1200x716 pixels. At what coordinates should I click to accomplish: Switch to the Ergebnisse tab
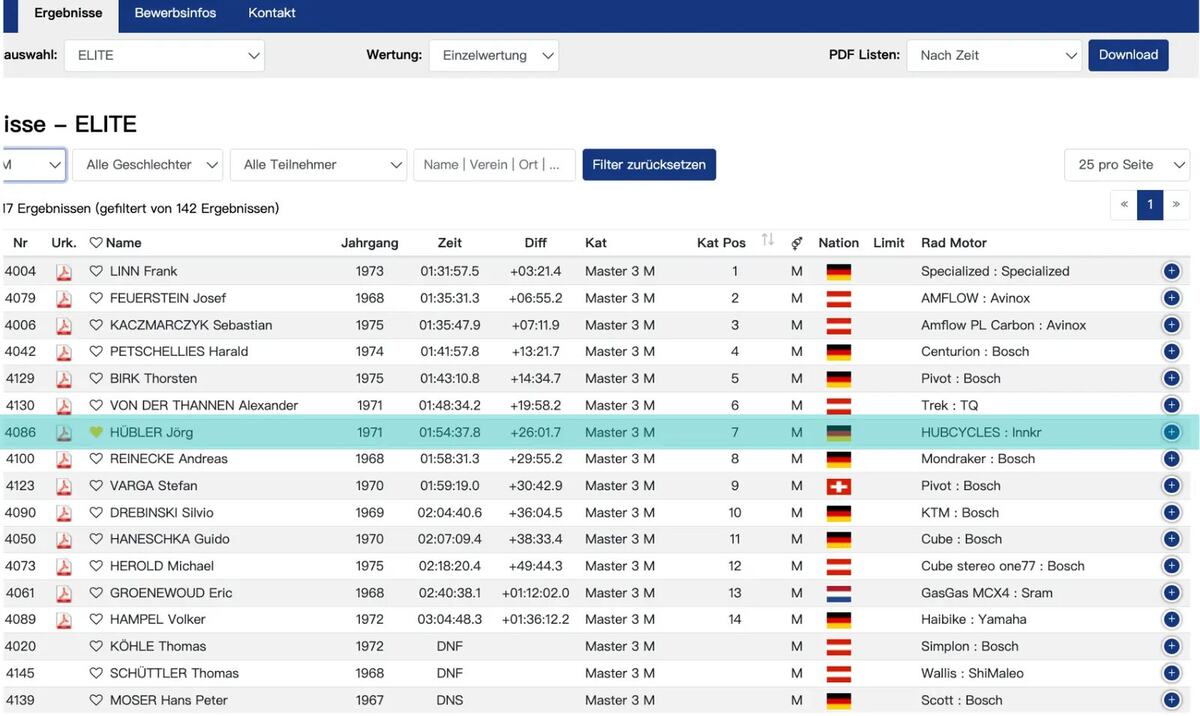(68, 13)
